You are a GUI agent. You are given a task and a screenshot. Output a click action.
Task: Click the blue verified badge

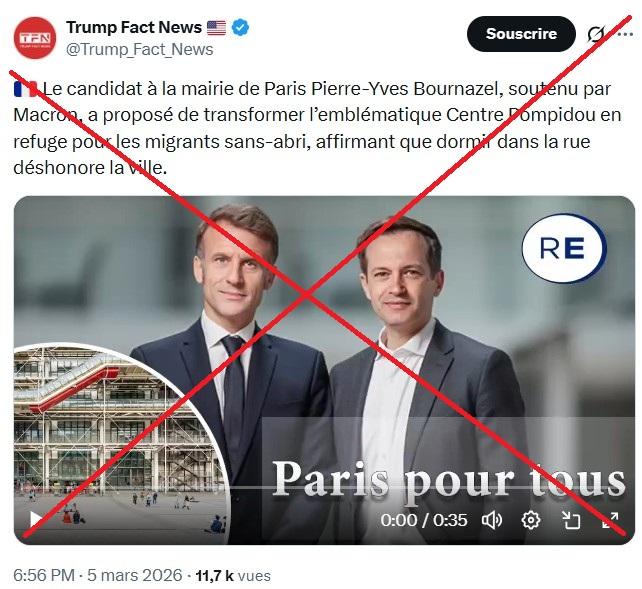tap(240, 28)
